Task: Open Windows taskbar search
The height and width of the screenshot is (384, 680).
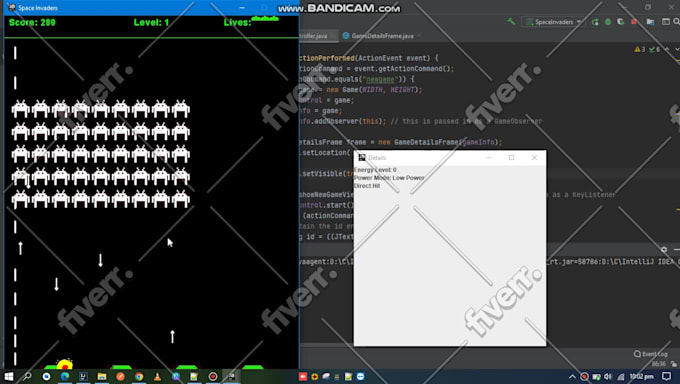Action: 27,376
